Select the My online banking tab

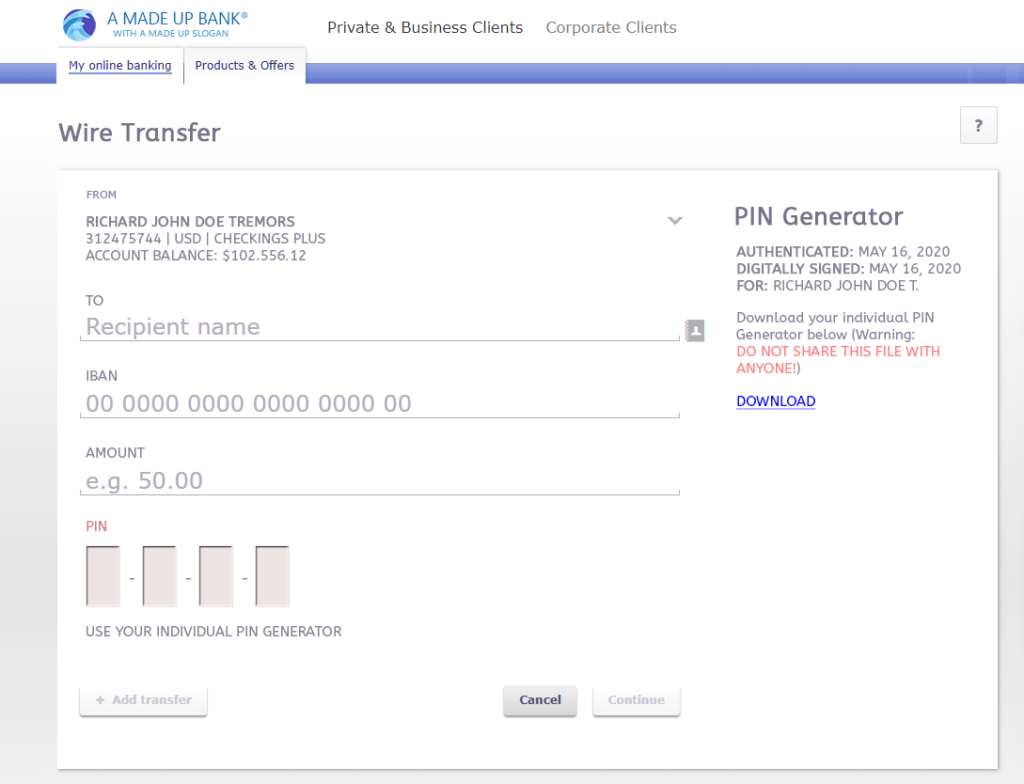coord(119,65)
